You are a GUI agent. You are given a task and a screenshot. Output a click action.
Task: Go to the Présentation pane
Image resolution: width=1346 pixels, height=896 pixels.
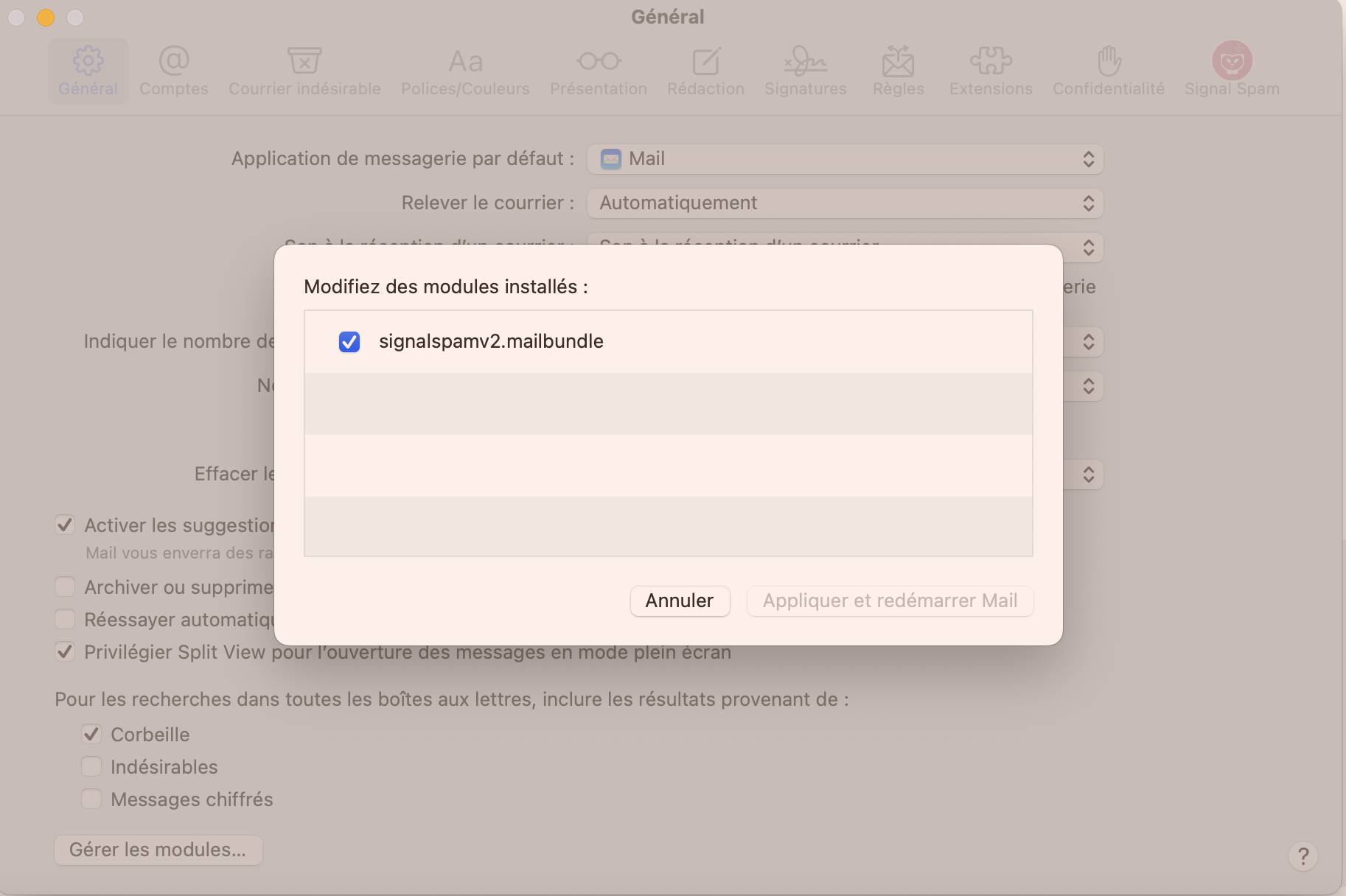pyautogui.click(x=599, y=71)
